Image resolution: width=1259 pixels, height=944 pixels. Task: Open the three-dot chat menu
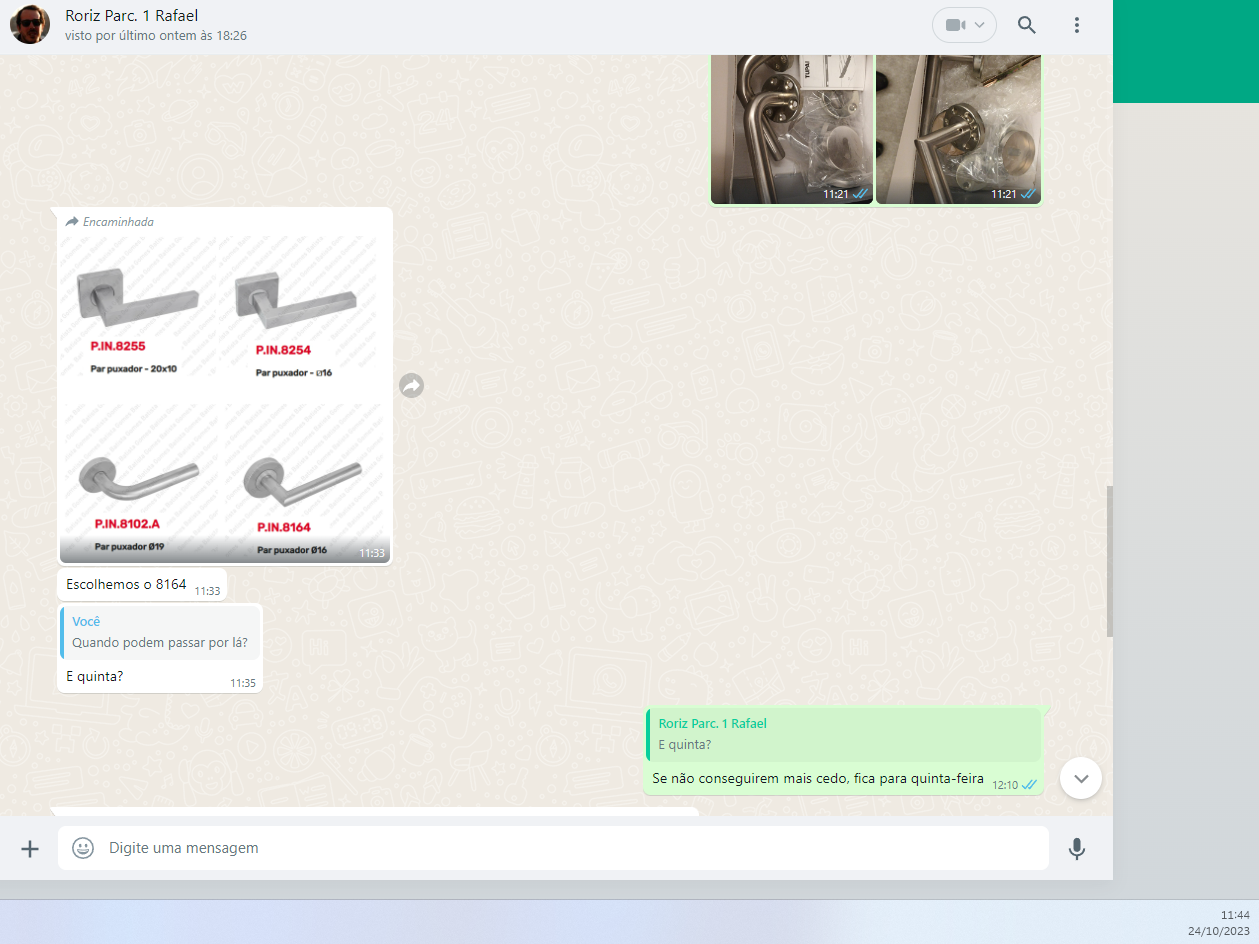pyautogui.click(x=1076, y=25)
